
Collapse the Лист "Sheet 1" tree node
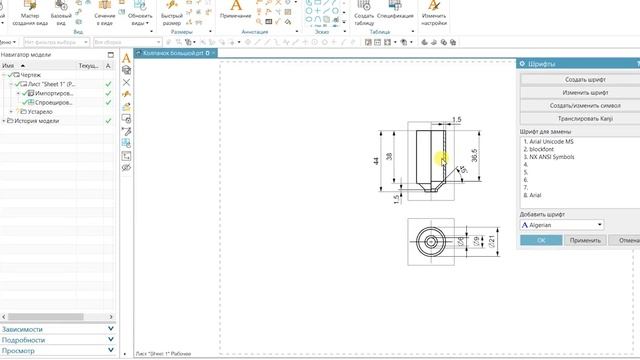coord(11,84)
